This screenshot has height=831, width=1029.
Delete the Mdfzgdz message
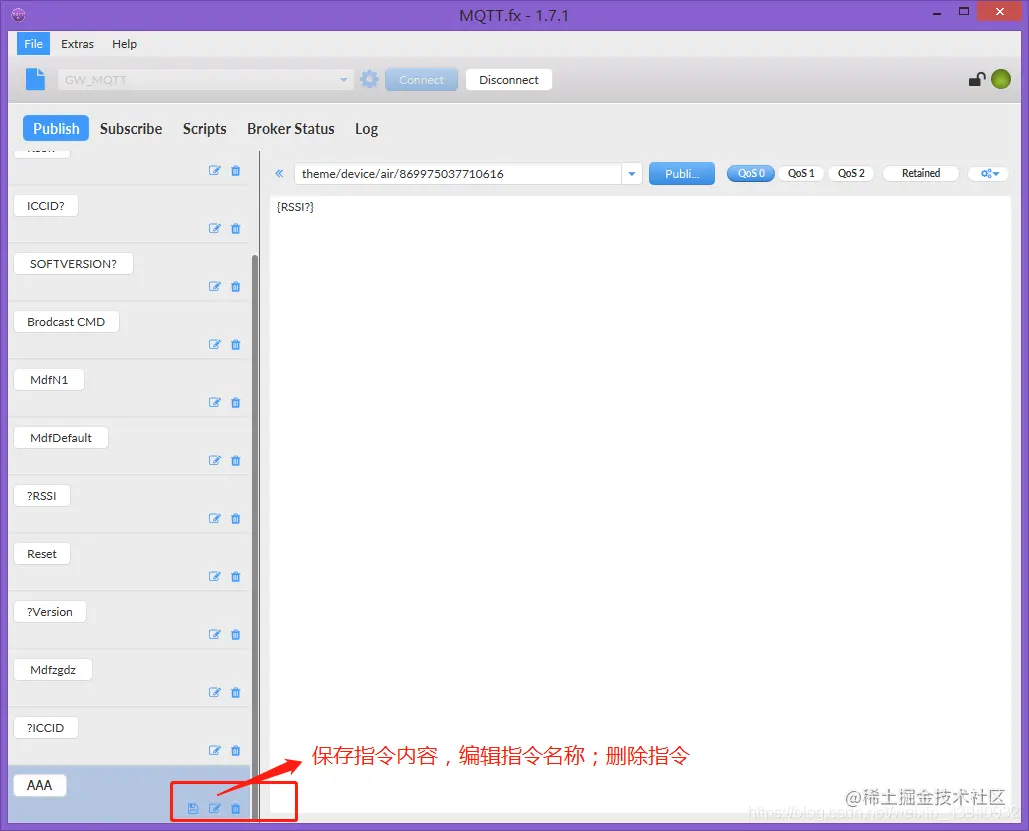(236, 692)
